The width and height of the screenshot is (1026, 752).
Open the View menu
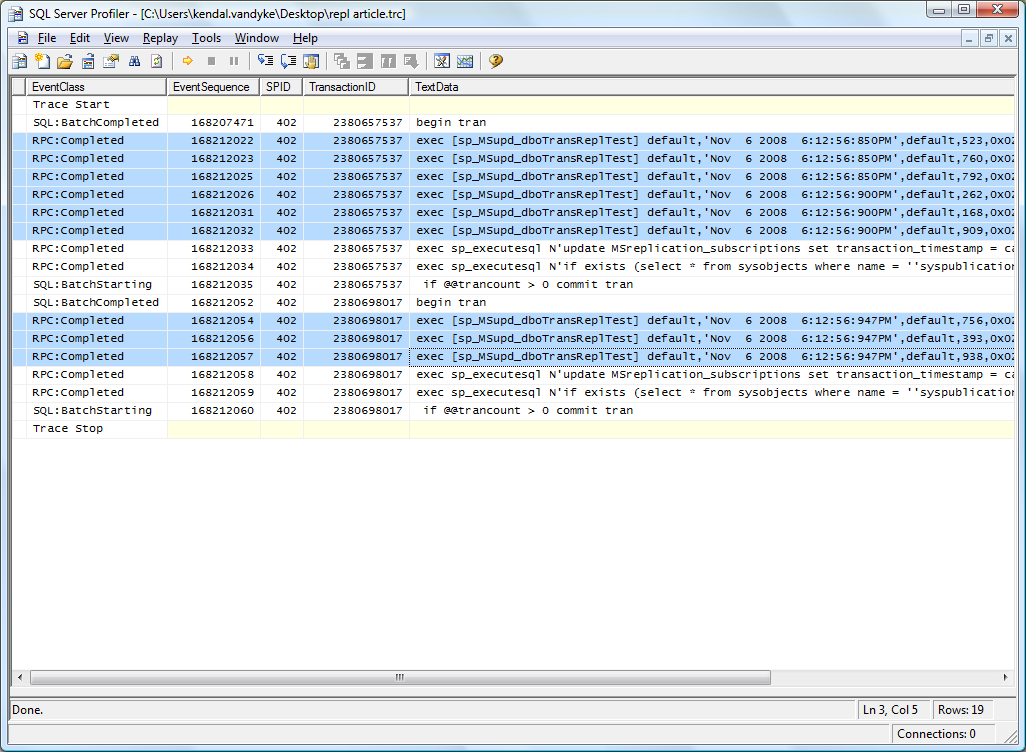click(x=116, y=38)
